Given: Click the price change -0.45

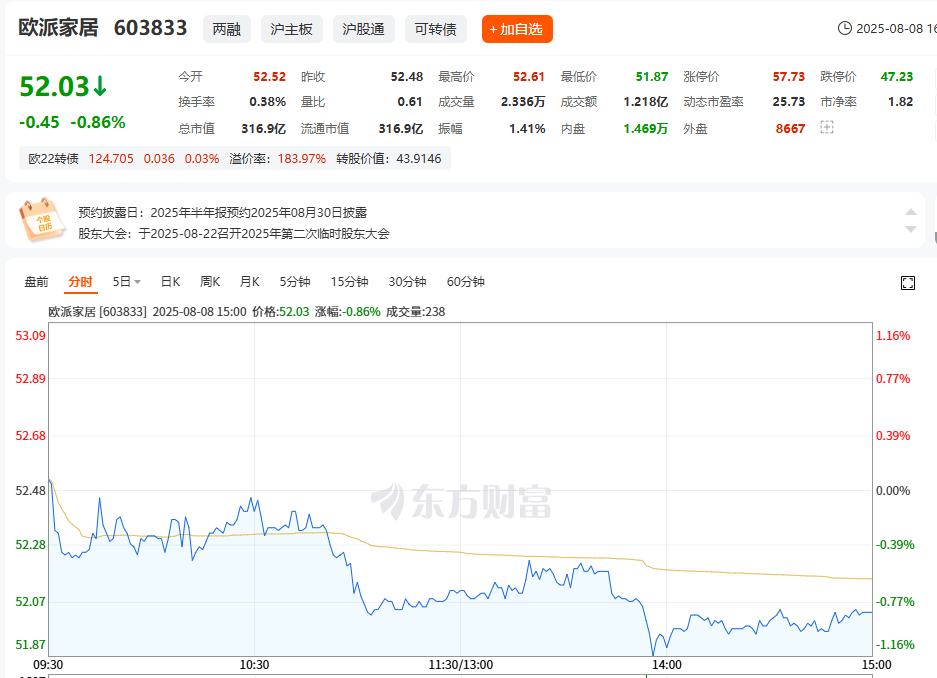Looking at the screenshot, I should coord(39,122).
